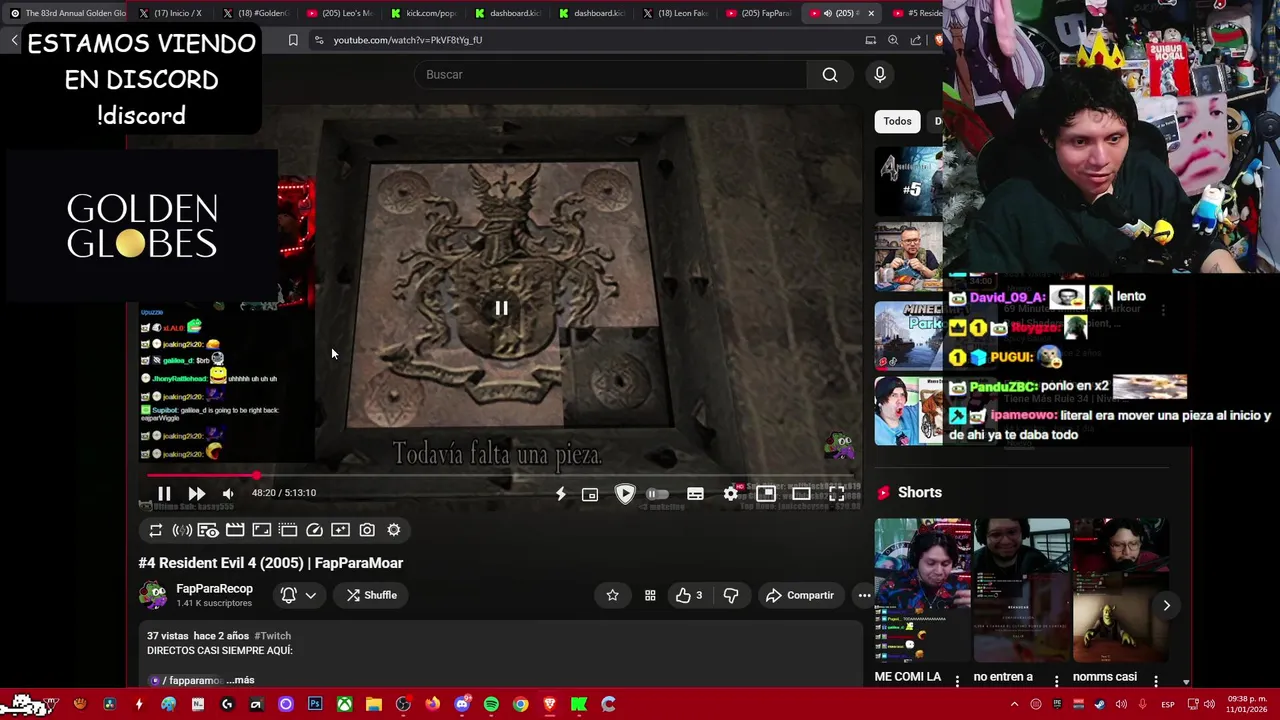Click the expand-frame icon below the player
This screenshot has height=720, width=1280.
261,530
